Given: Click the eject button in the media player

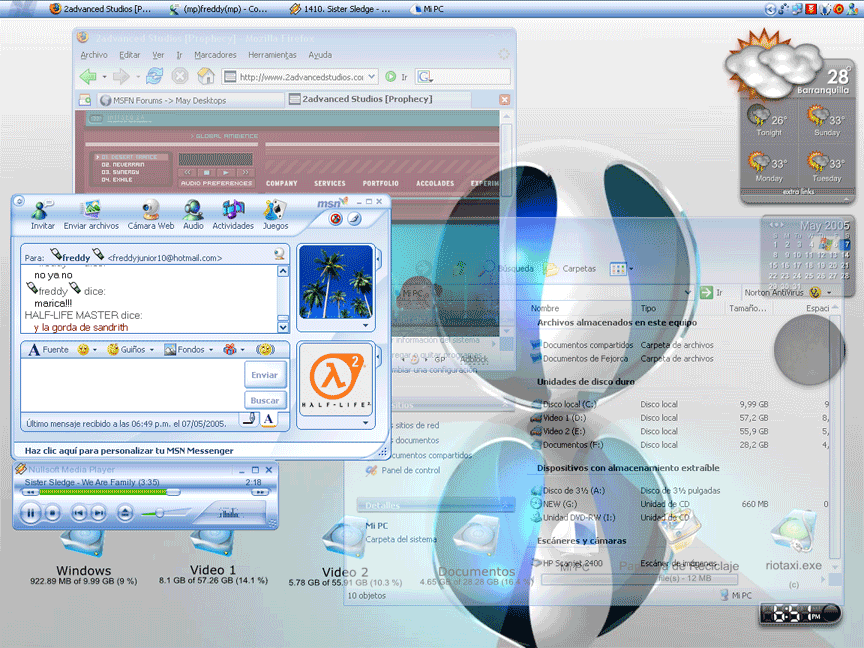Looking at the screenshot, I should click(125, 513).
